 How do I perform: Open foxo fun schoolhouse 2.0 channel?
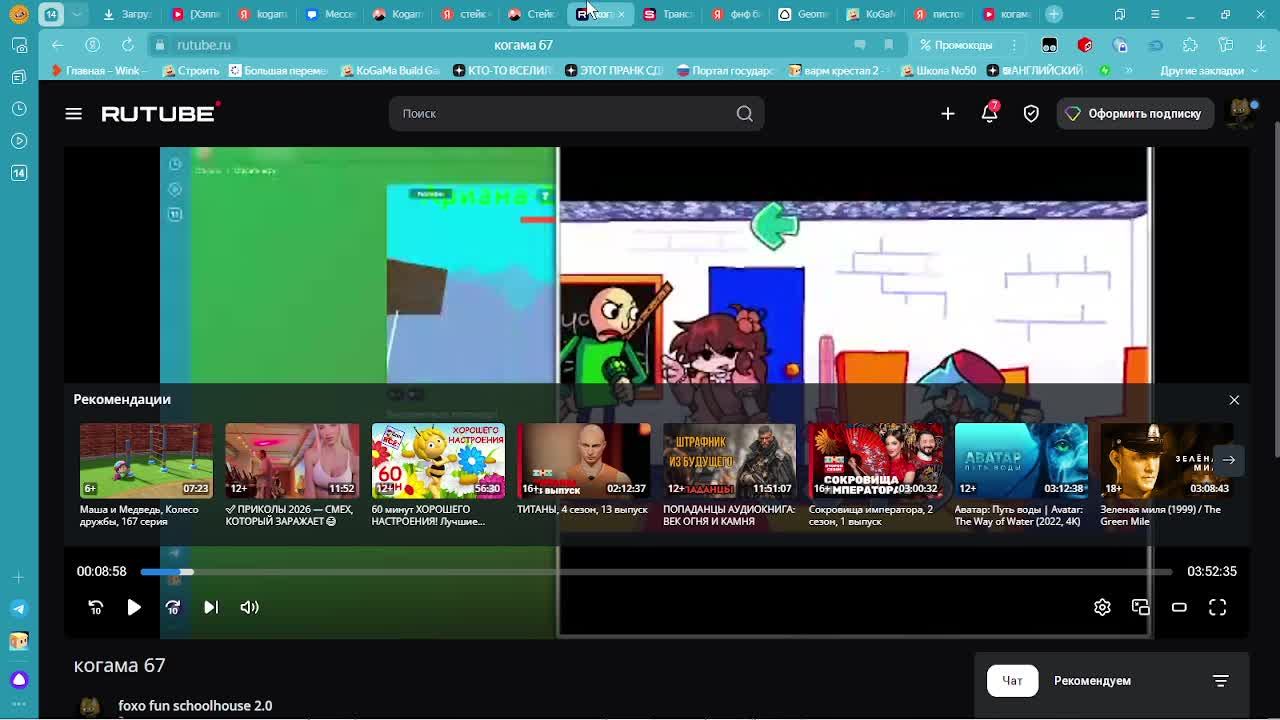(195, 706)
